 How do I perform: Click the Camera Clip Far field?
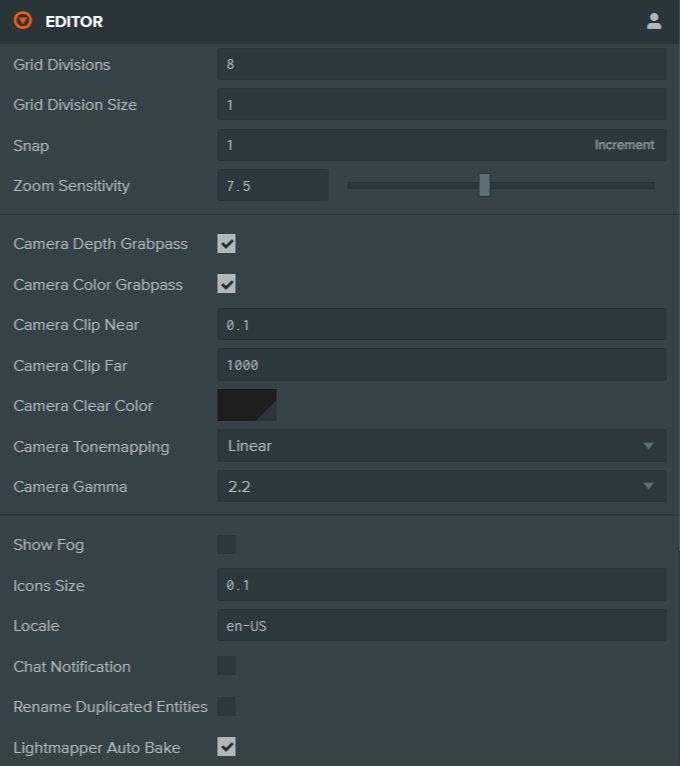[x=441, y=365]
